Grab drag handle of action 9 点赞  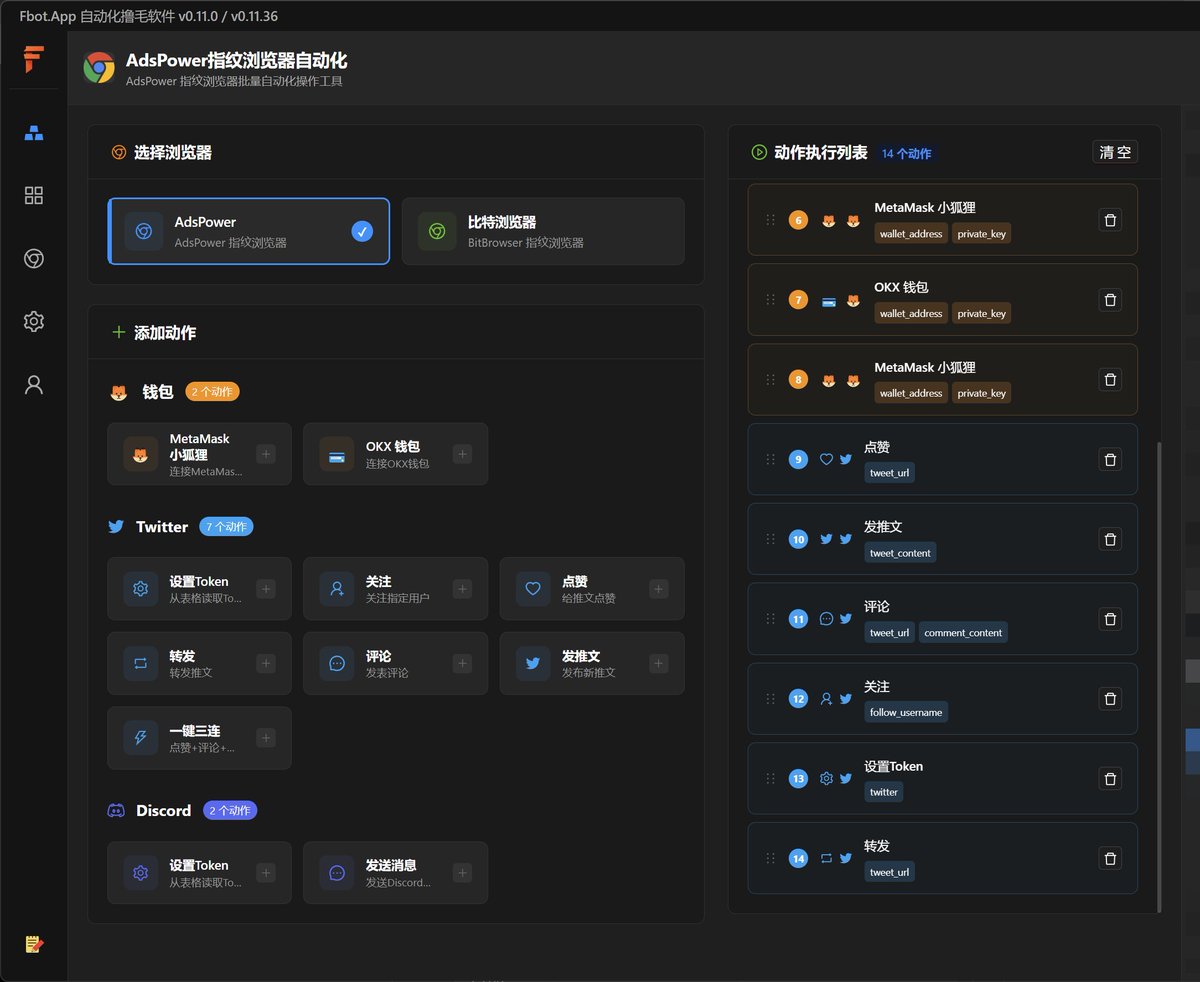pyautogui.click(x=770, y=459)
